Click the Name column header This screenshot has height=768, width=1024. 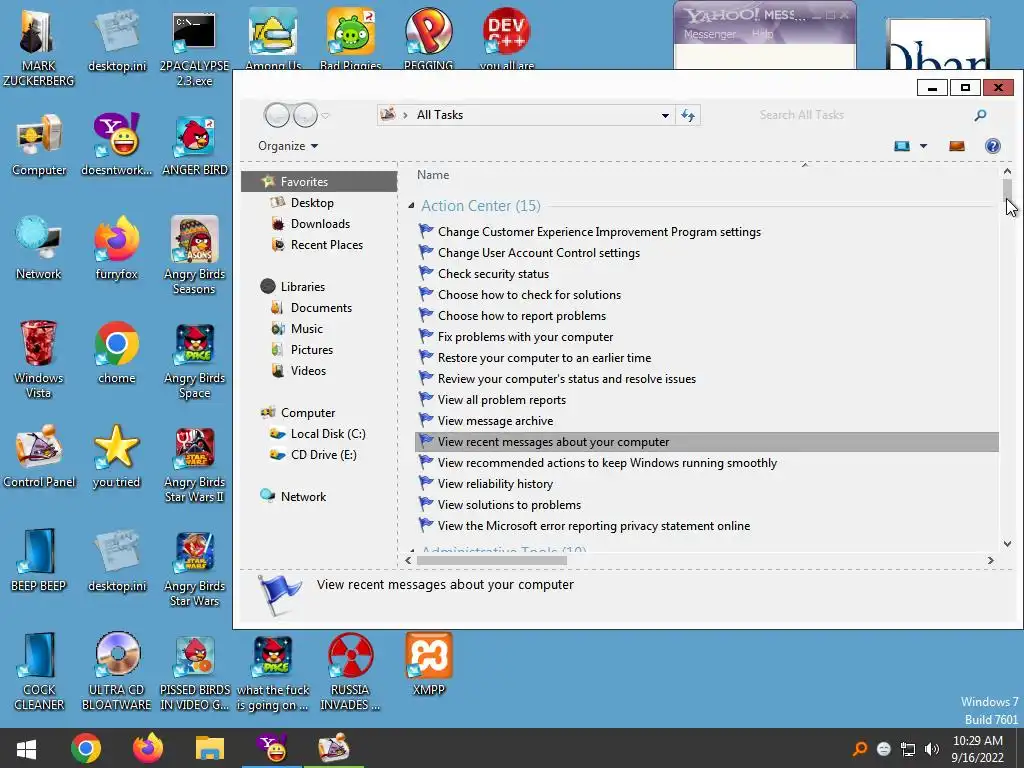point(433,175)
